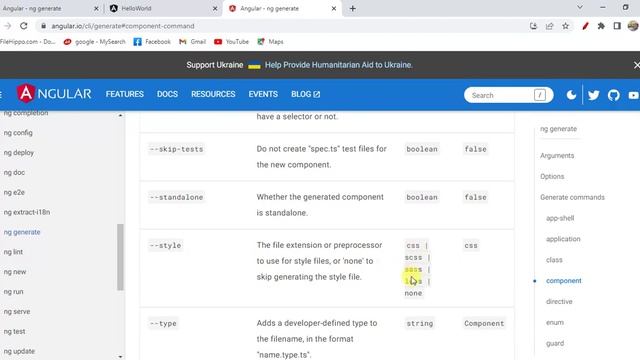Open DOCS in Angular nav

click(x=167, y=94)
